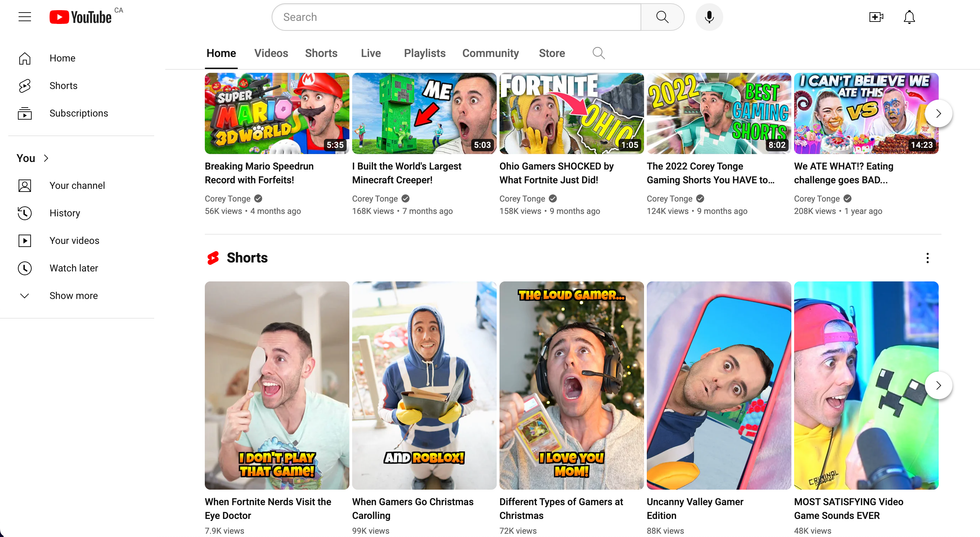Go to the YouTube logo home
Viewport: 980px width, 537px height.
pyautogui.click(x=81, y=17)
